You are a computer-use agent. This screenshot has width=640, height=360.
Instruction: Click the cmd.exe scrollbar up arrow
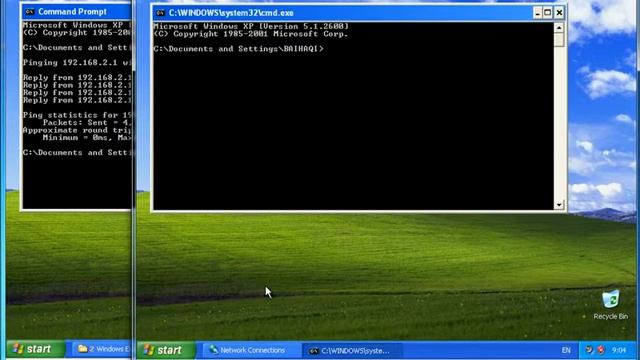(x=559, y=28)
